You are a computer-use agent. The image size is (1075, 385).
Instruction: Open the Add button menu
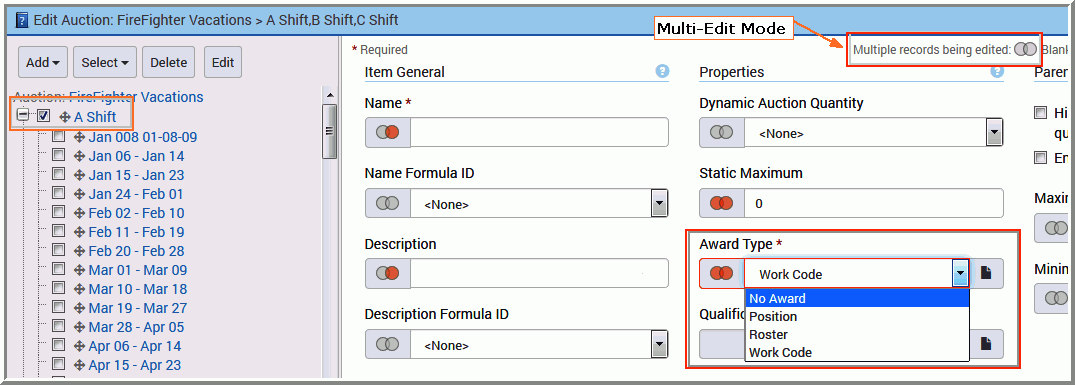click(43, 62)
